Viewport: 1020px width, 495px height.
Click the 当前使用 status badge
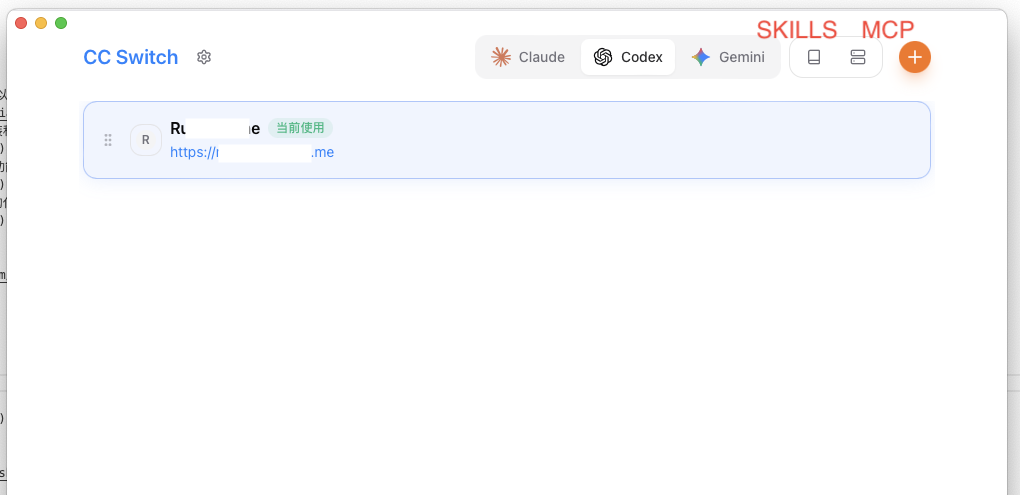point(300,128)
